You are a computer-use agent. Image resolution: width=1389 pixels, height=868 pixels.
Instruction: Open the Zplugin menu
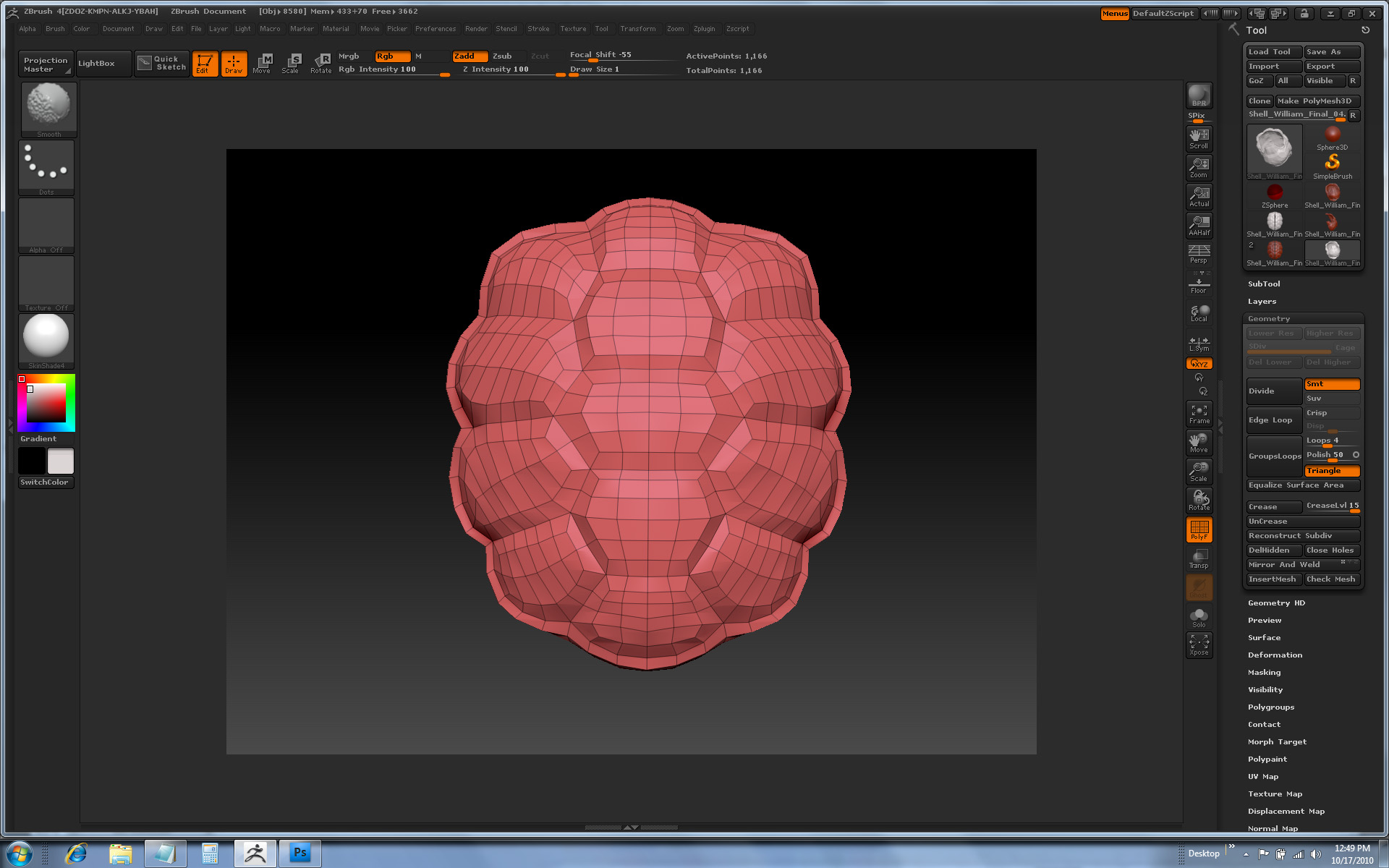(703, 29)
